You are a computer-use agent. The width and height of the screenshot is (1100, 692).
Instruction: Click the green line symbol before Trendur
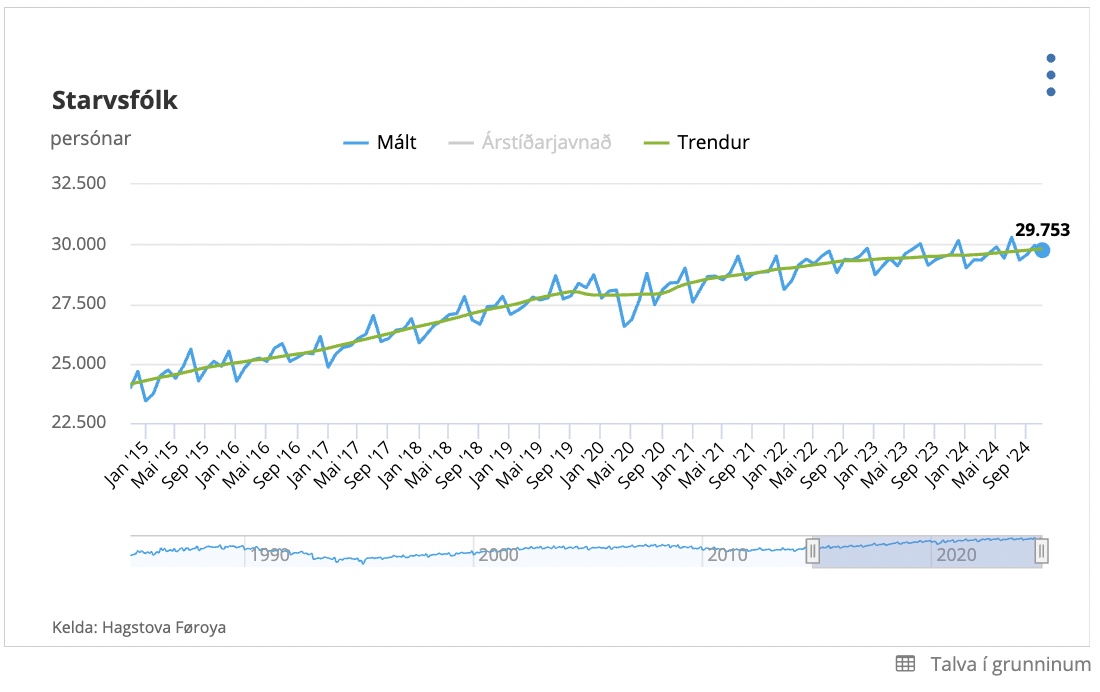coord(657,142)
